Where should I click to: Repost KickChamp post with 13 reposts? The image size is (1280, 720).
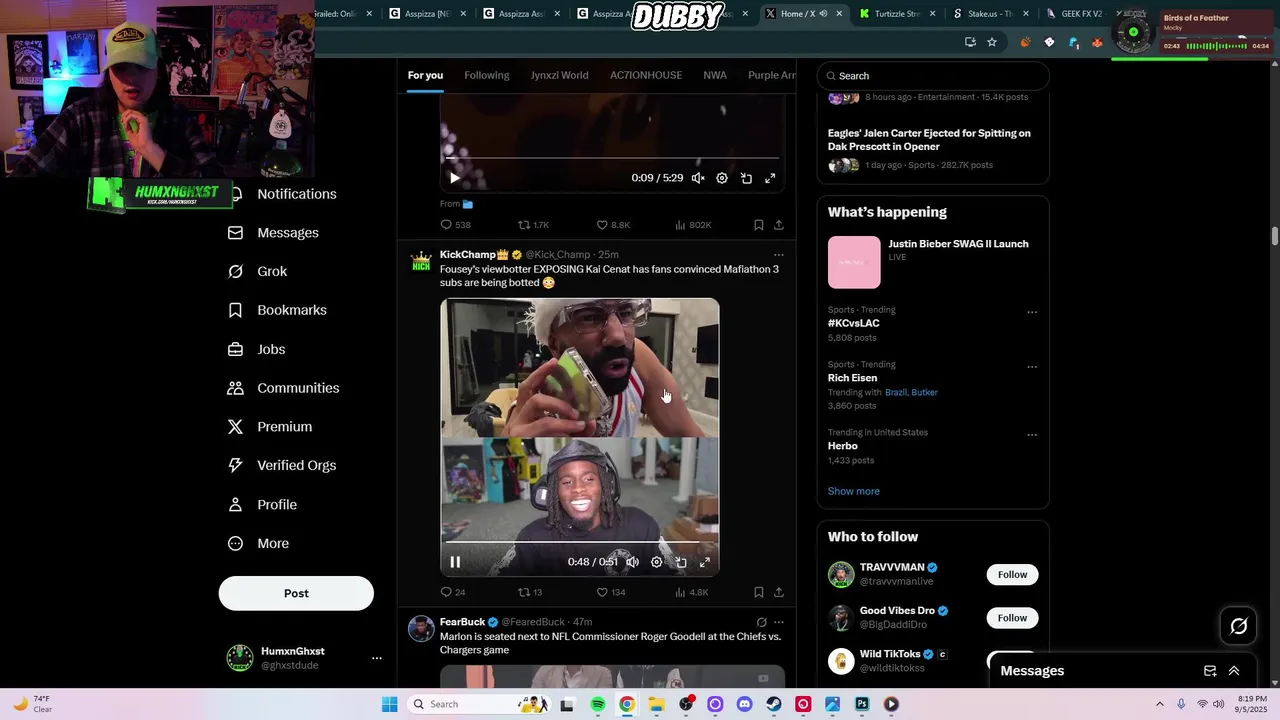(x=530, y=592)
